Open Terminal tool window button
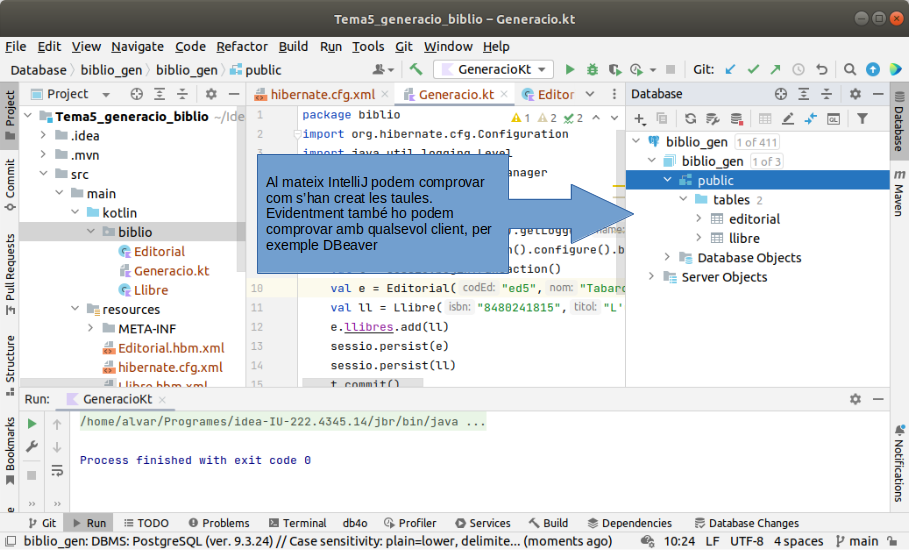Image resolution: width=909 pixels, height=550 pixels. [298, 523]
